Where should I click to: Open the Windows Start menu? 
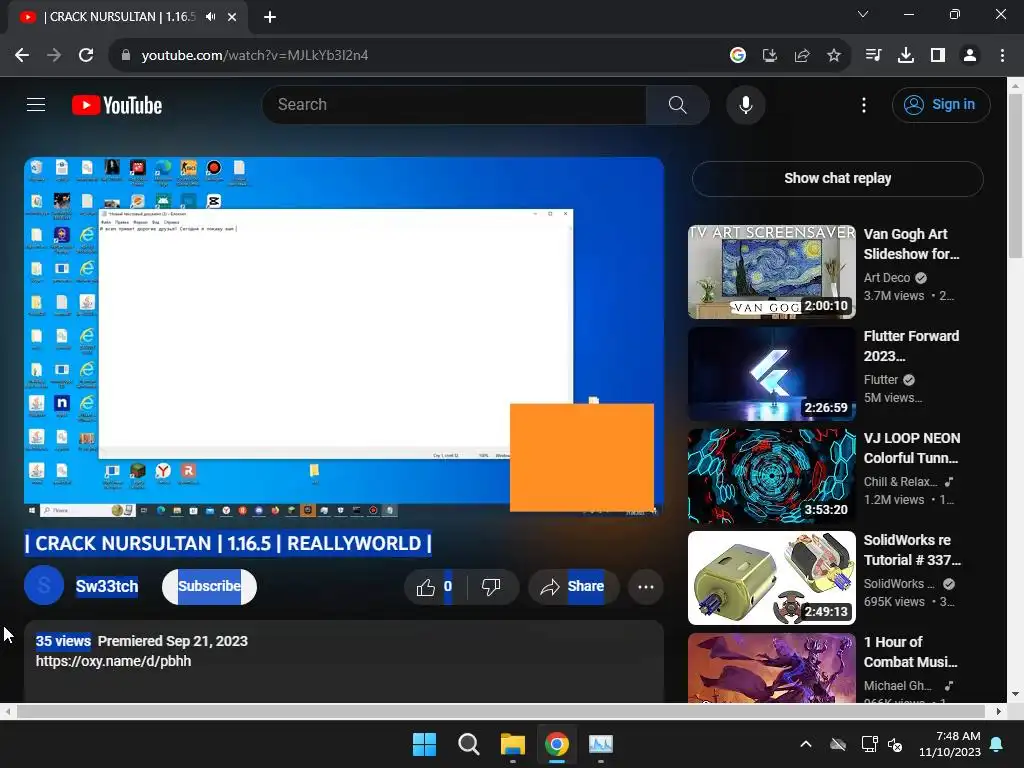tap(424, 744)
